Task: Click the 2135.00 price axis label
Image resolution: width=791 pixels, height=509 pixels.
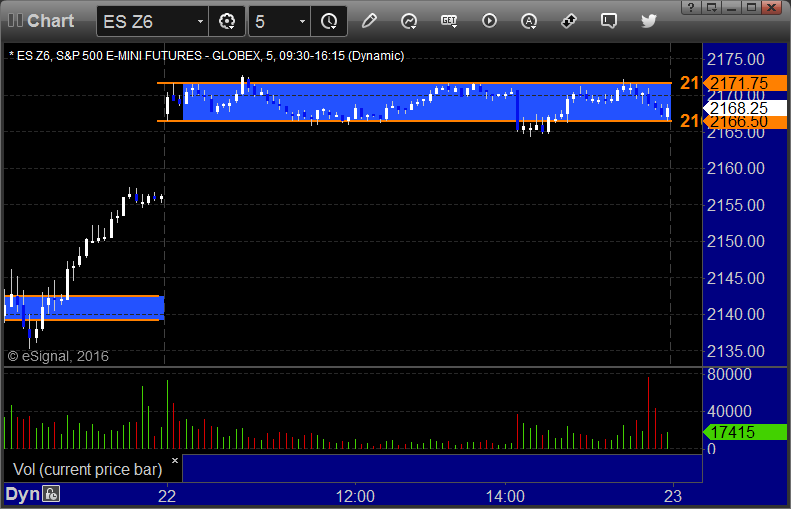Action: click(736, 351)
